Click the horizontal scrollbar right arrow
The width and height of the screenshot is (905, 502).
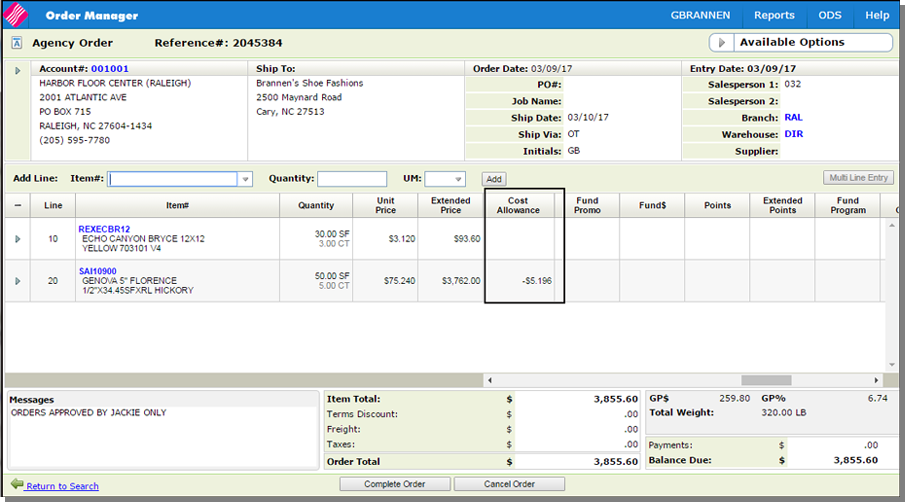(x=876, y=380)
